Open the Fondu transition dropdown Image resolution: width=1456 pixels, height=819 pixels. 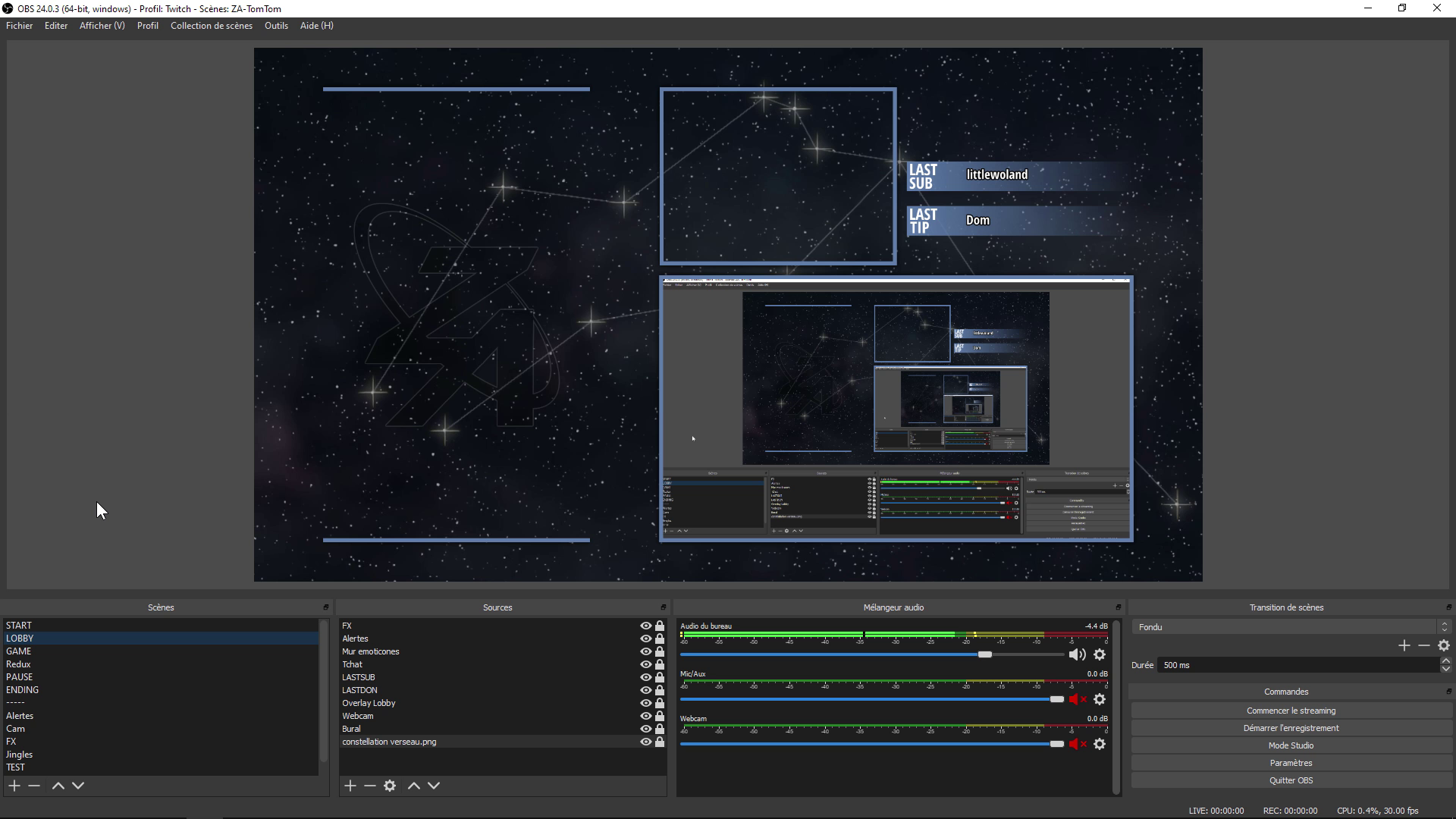pos(1291,627)
